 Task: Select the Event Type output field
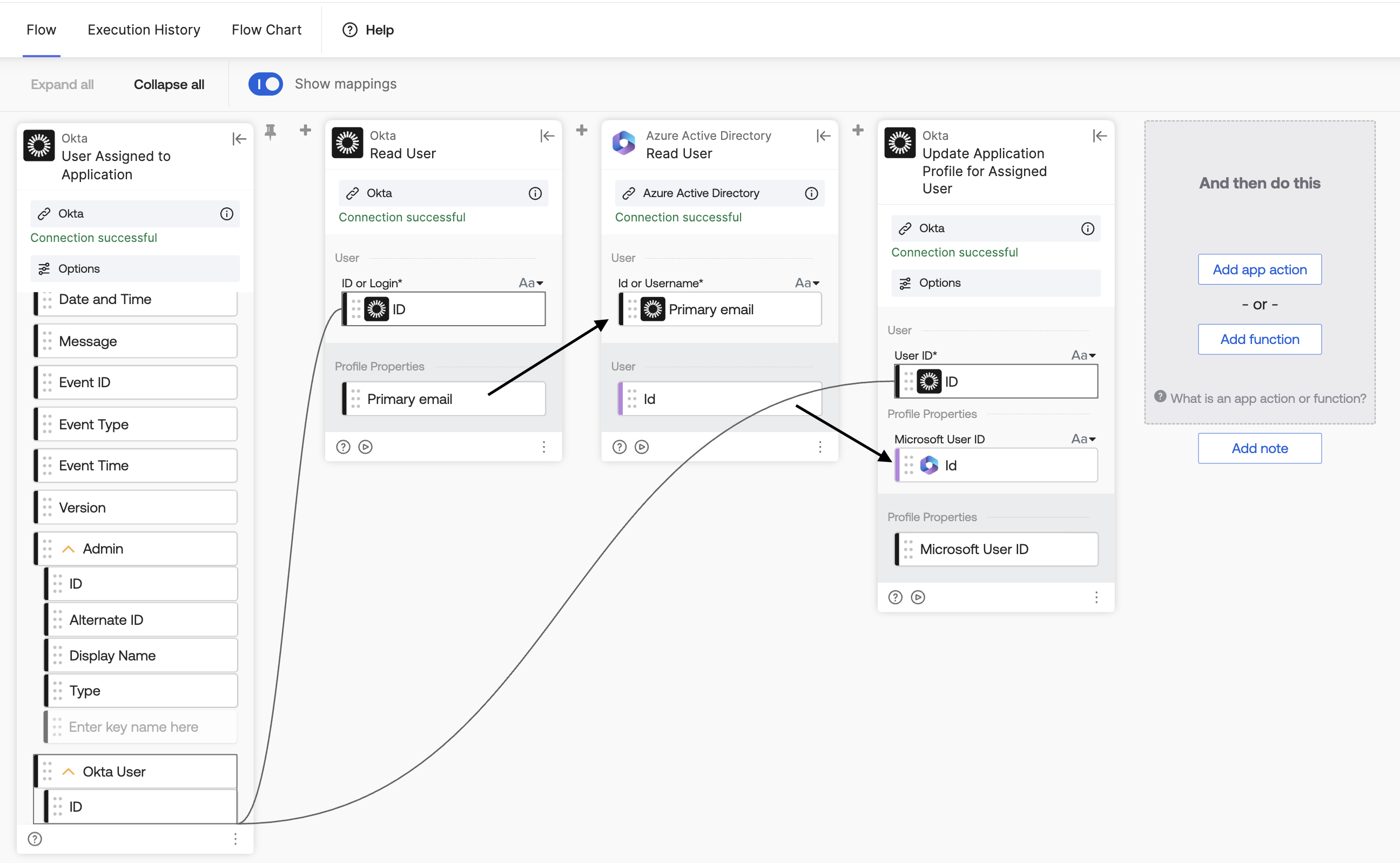pyautogui.click(x=135, y=424)
